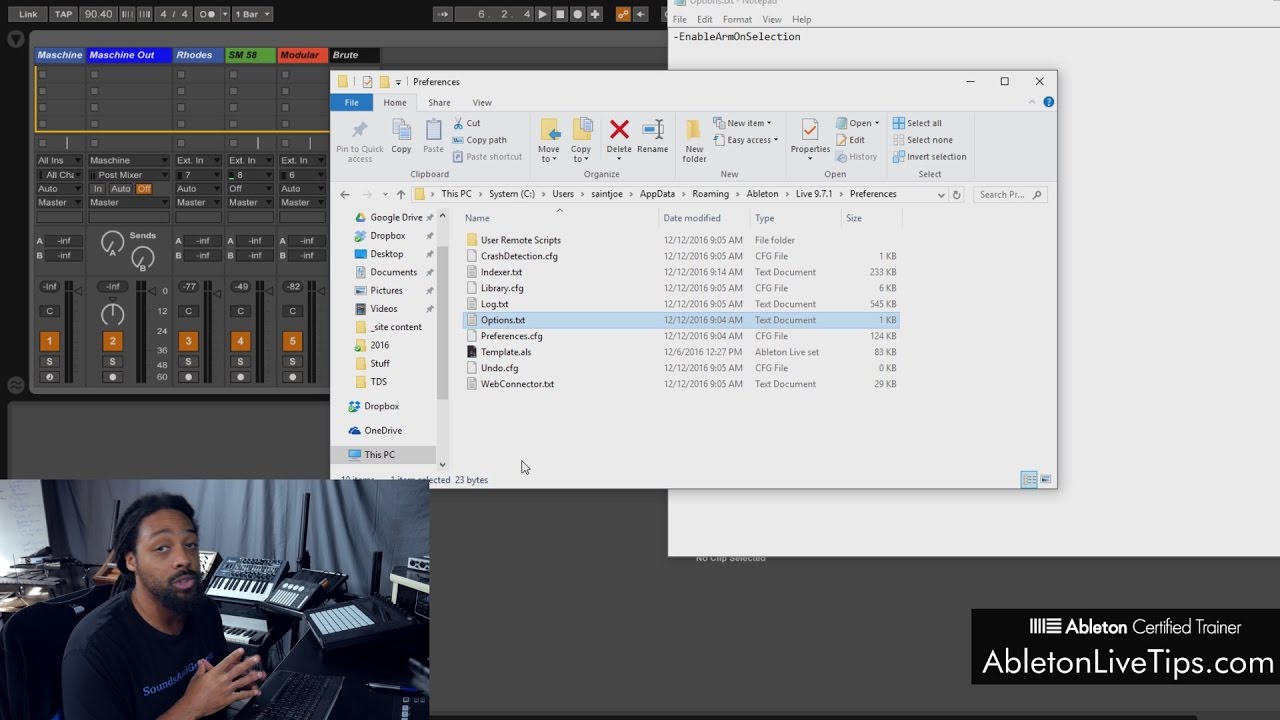Click the Explorer Help question mark icon

click(1048, 102)
